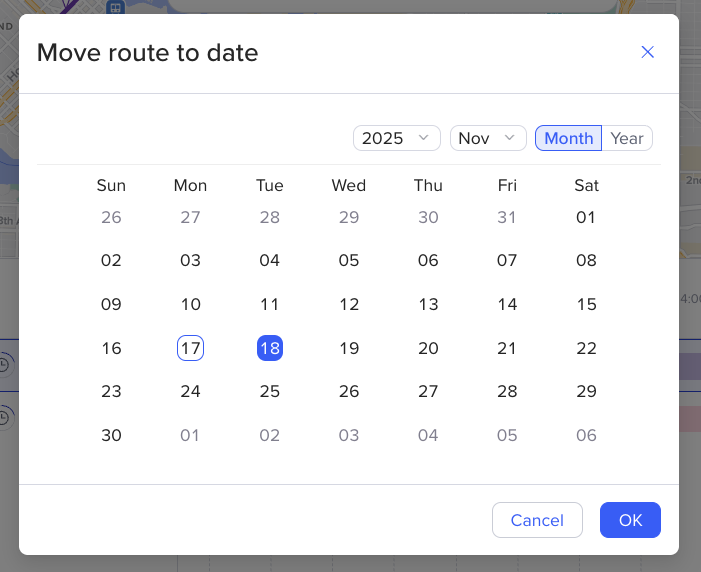This screenshot has height=572, width=701.
Task: Click date 30 in last row
Action: click(111, 435)
